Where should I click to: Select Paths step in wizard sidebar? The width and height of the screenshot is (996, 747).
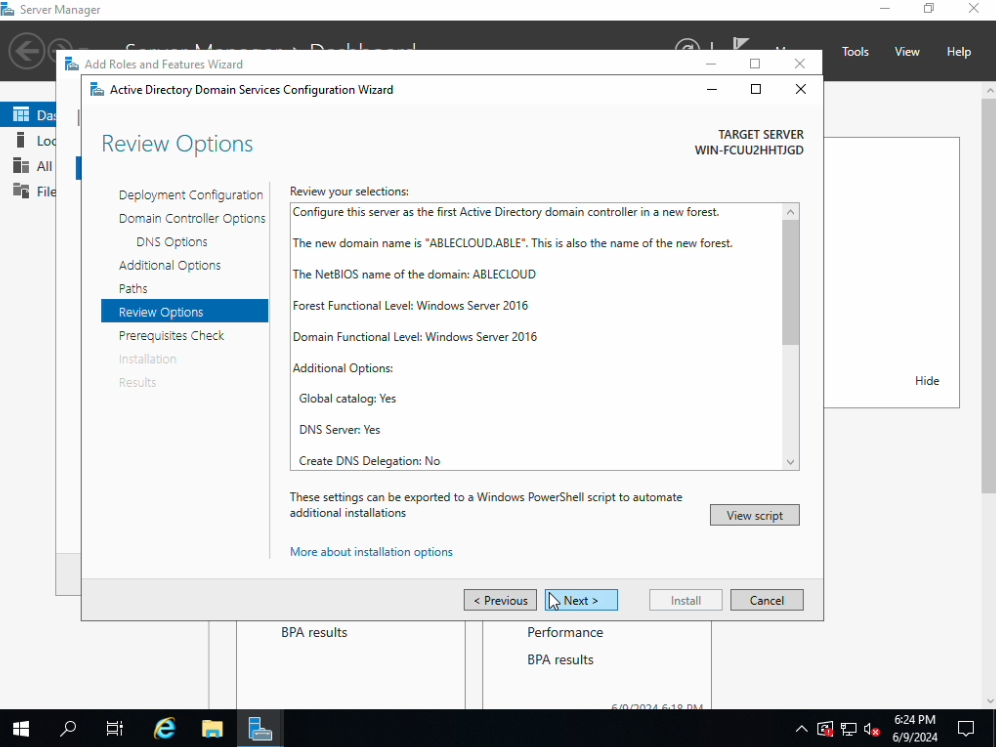point(133,289)
